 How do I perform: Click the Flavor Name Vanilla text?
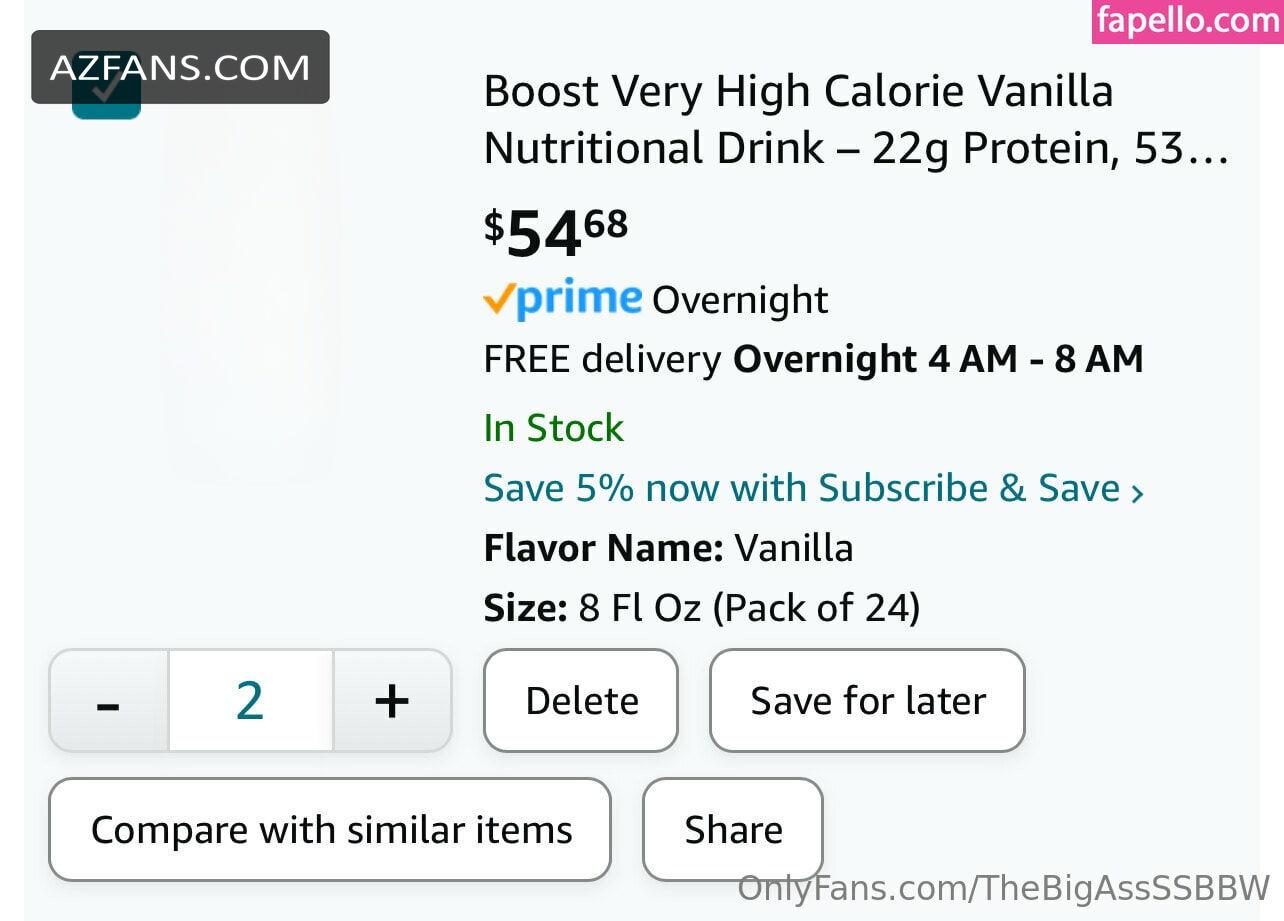[x=668, y=548]
